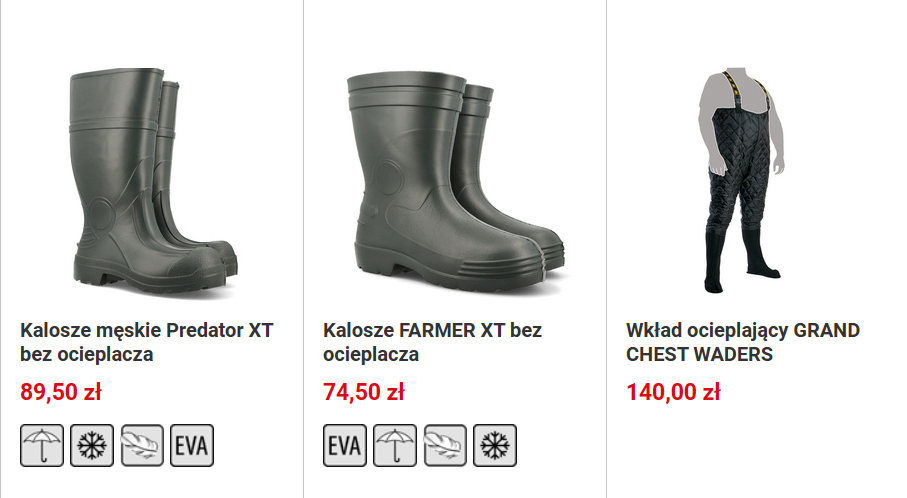Click the snowflake icon under FARMER XT boots
907x498 pixels.
pyautogui.click(x=495, y=445)
